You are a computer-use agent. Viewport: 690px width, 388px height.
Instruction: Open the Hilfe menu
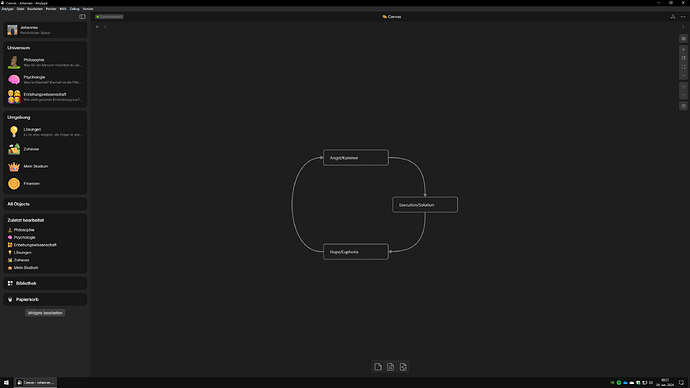point(63,9)
